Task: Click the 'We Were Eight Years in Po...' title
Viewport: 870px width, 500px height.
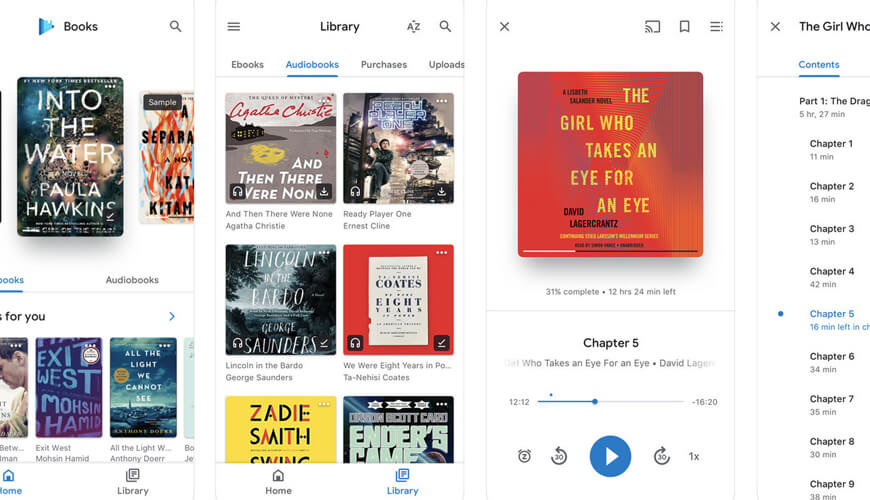Action: coord(397,365)
